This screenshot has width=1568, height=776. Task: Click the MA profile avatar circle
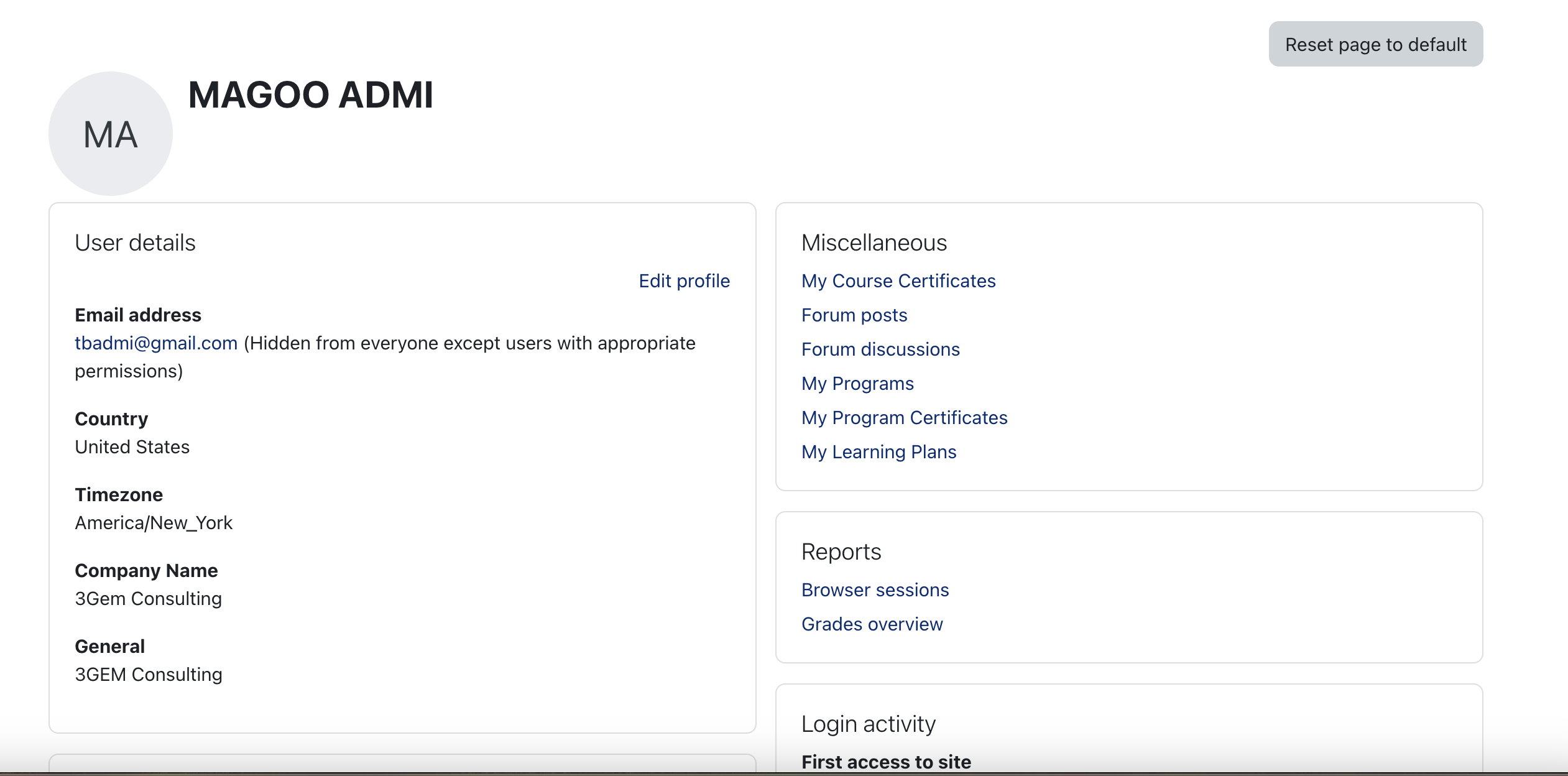[x=111, y=134]
